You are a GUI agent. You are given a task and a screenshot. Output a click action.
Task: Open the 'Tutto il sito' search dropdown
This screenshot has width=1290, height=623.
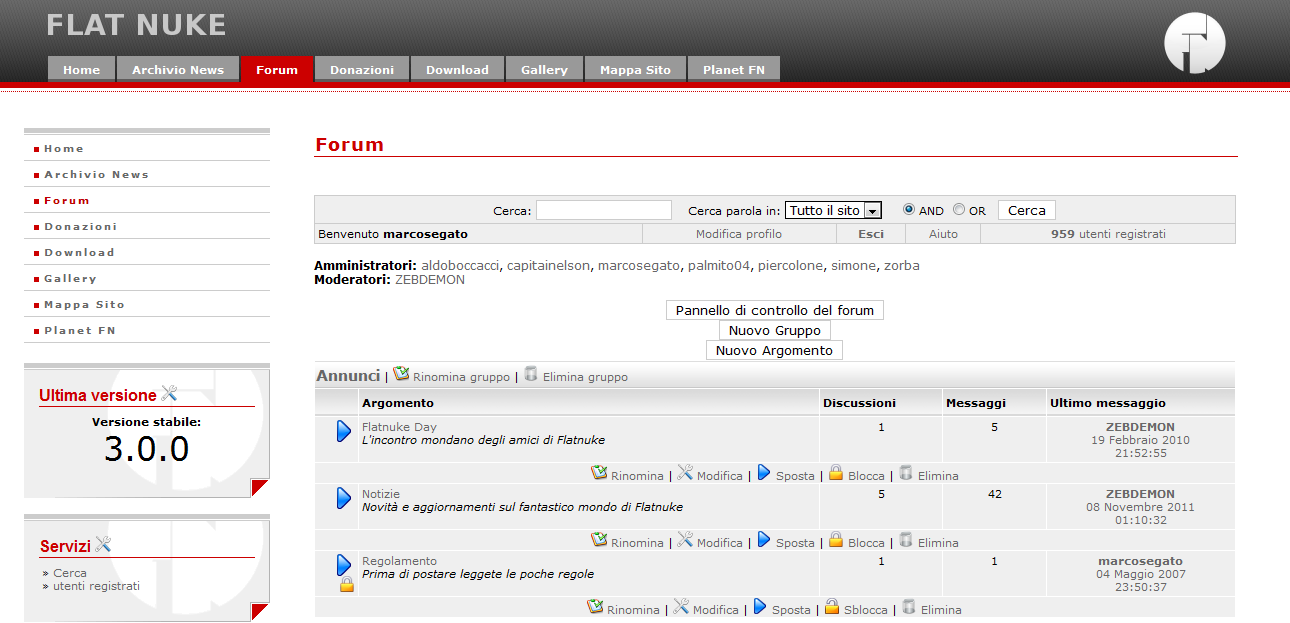click(x=833, y=210)
